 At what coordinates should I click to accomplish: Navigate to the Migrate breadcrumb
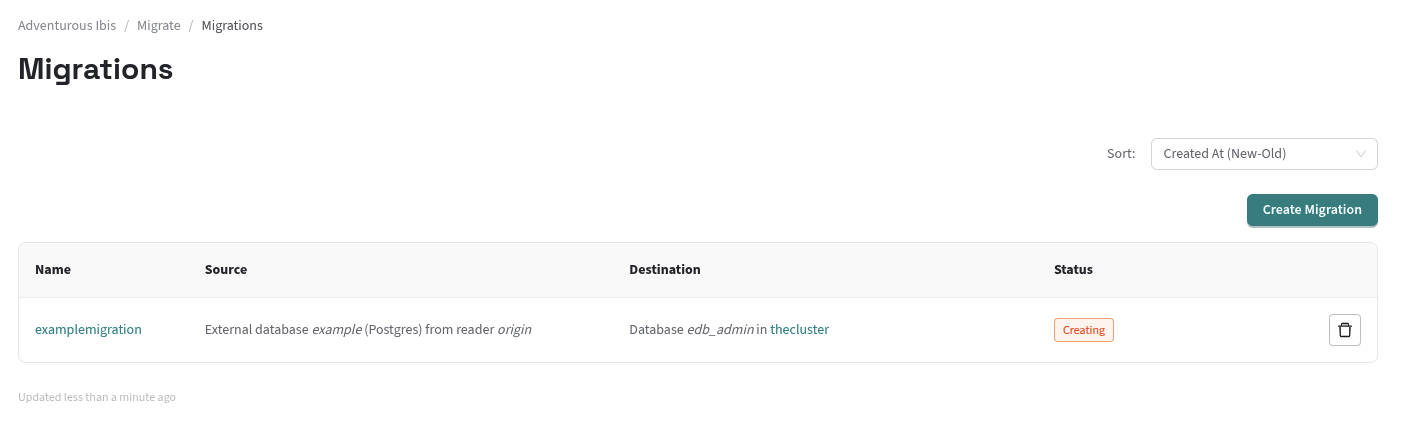coord(158,26)
